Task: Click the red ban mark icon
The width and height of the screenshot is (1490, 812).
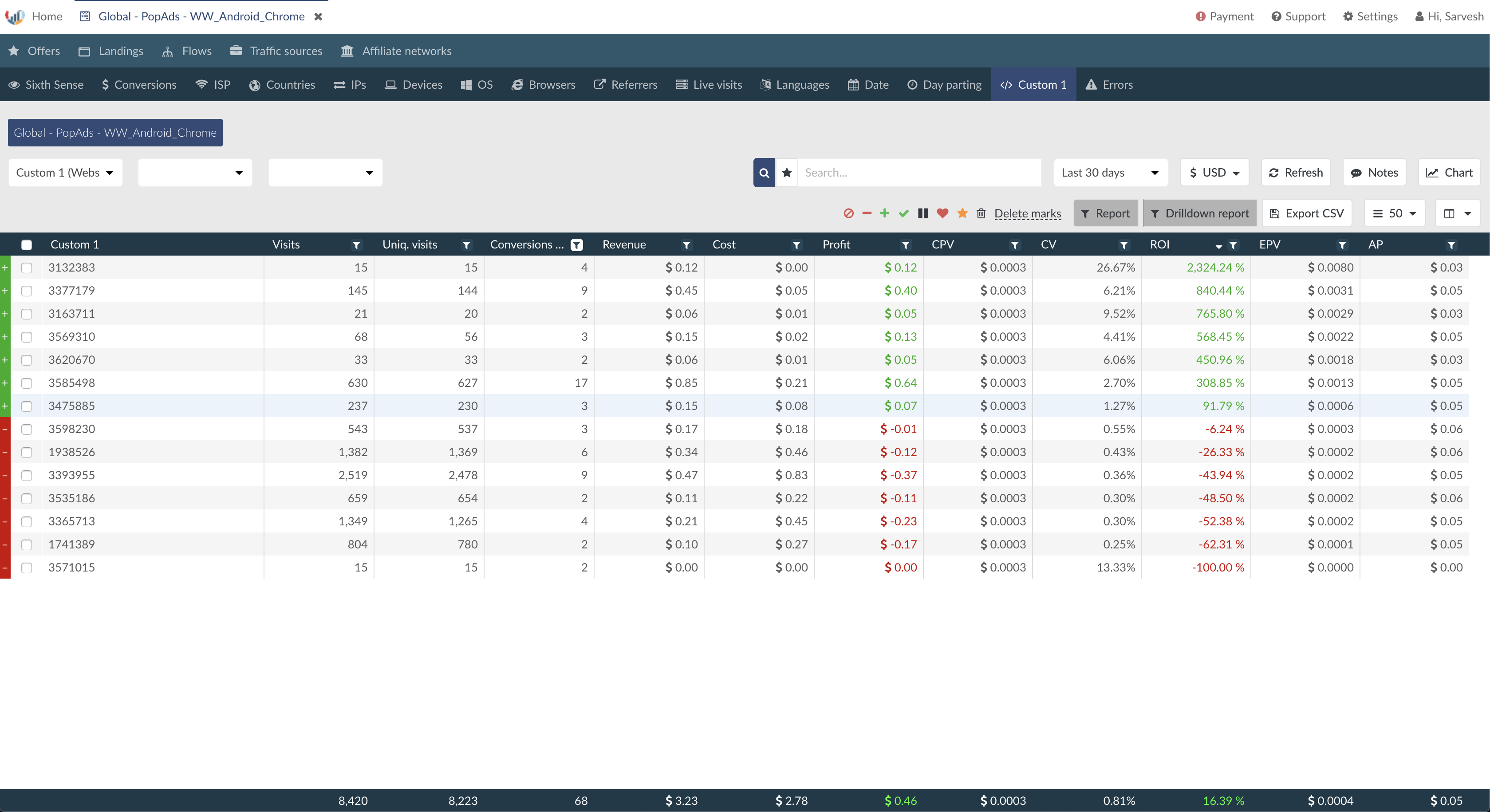Action: [x=848, y=213]
